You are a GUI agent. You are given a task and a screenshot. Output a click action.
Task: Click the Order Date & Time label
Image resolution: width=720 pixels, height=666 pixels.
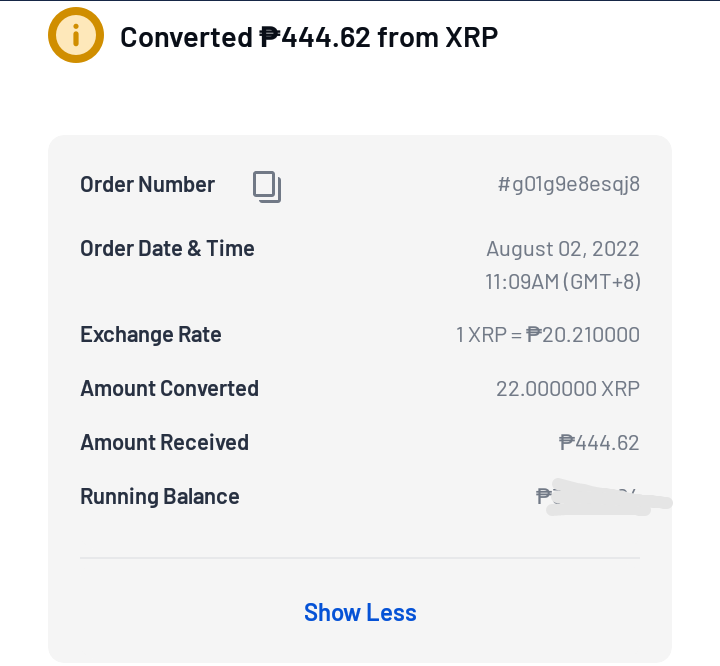pyautogui.click(x=167, y=248)
